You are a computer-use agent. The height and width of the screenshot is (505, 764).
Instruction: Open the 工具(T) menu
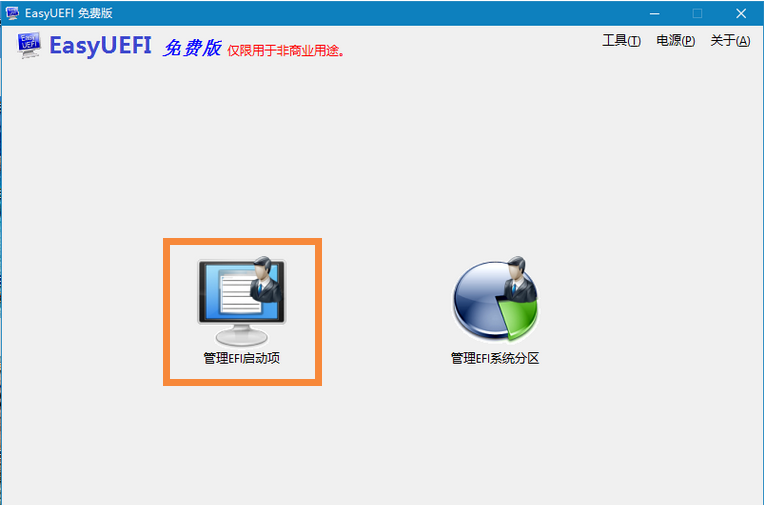click(621, 40)
